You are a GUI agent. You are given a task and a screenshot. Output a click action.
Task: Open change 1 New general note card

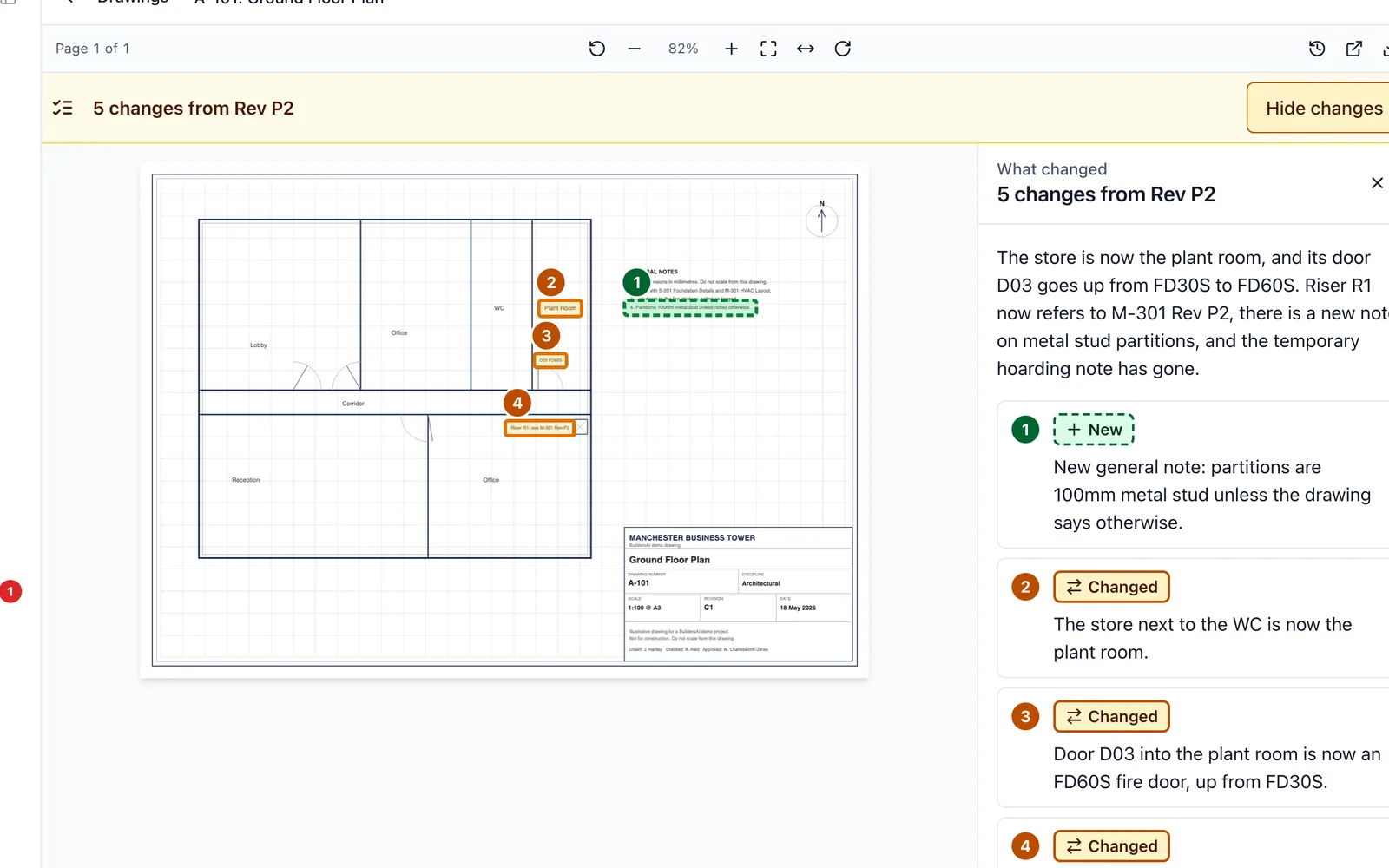(x=1195, y=474)
